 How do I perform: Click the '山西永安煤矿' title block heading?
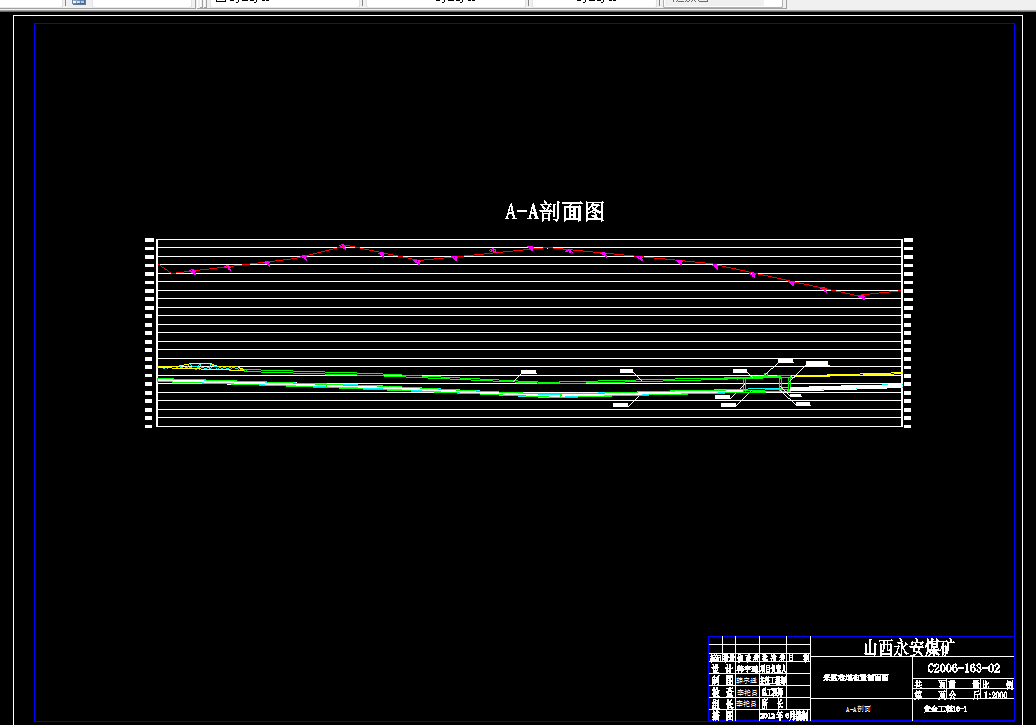pos(909,647)
